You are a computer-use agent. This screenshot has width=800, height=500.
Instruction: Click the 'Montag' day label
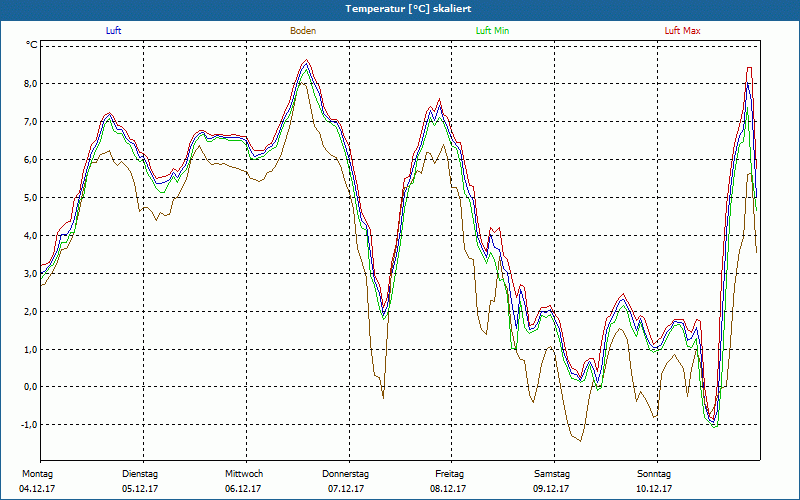pos(37,474)
